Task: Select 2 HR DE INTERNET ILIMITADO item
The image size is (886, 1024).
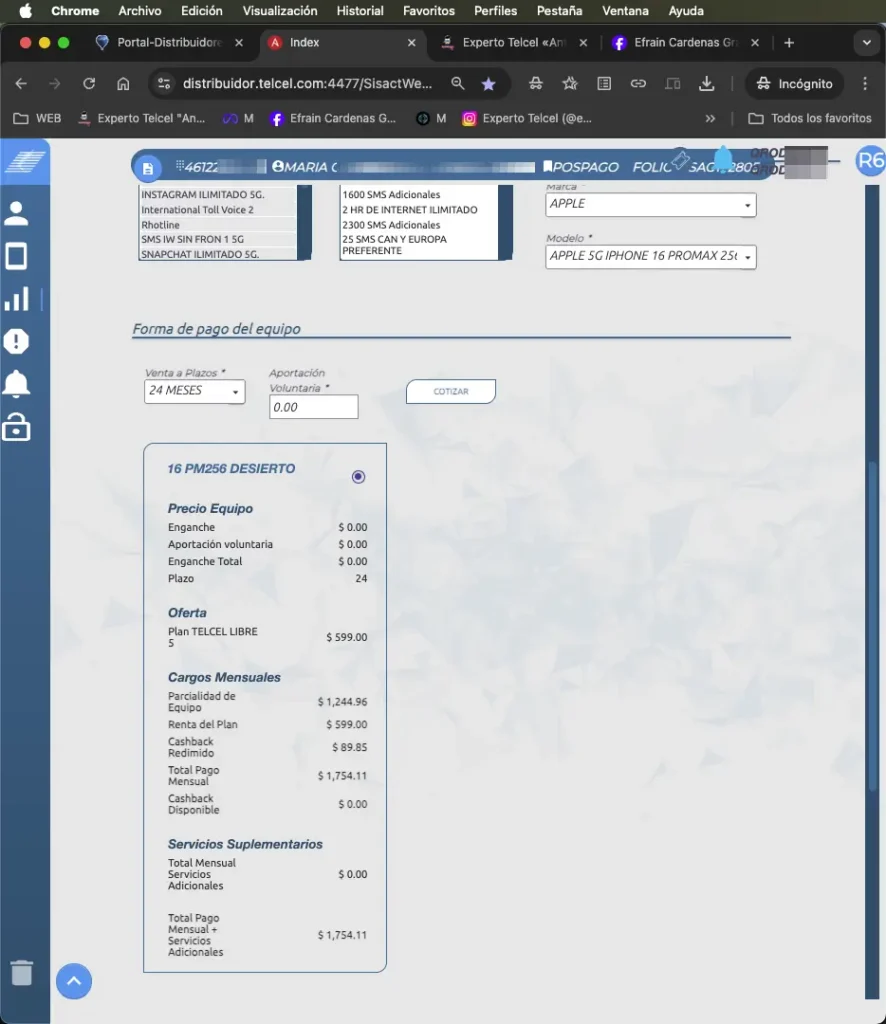Action: pos(419,210)
